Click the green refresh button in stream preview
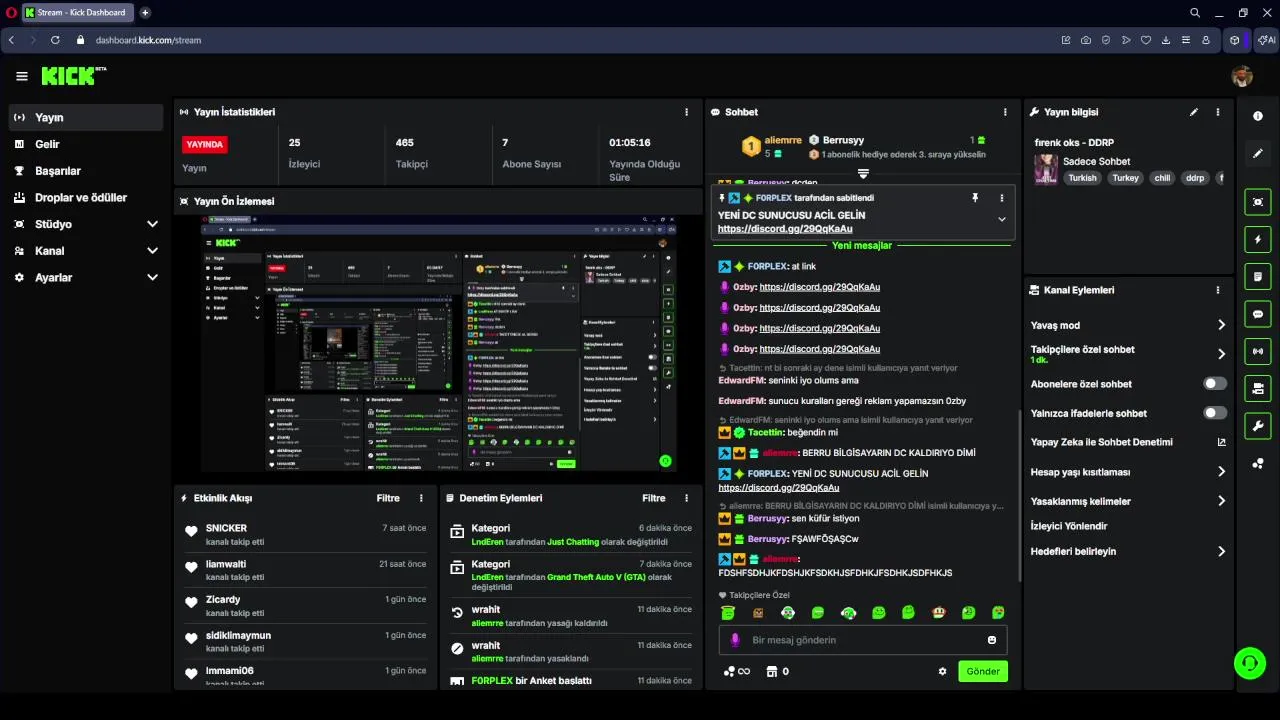Viewport: 1280px width, 720px height. (x=665, y=461)
